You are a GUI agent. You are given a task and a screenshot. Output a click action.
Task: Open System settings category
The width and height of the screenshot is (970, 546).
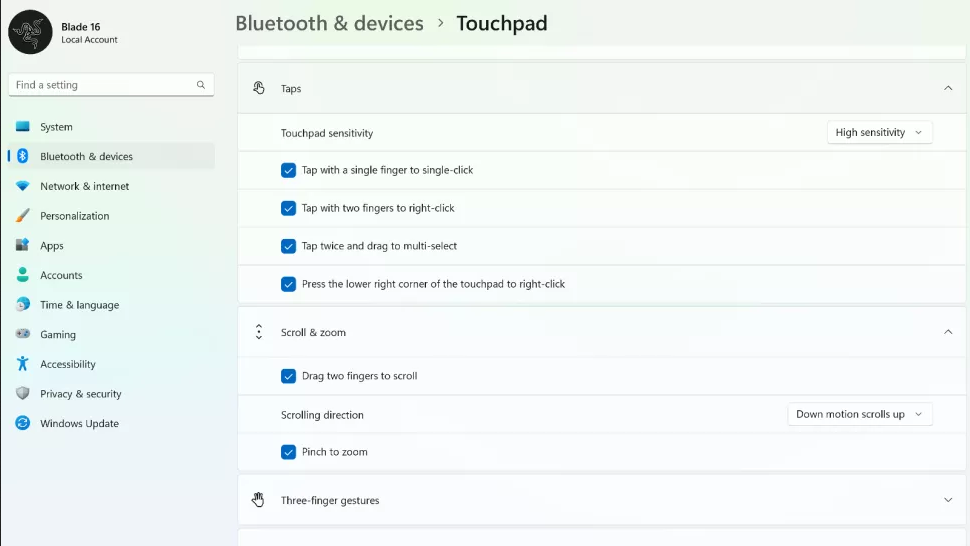[x=111, y=127]
